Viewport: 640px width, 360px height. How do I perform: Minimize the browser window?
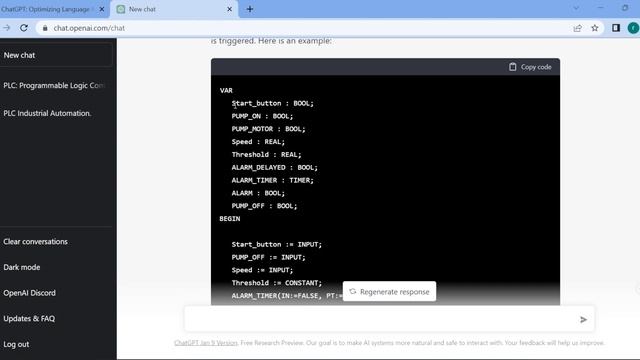(600, 8)
